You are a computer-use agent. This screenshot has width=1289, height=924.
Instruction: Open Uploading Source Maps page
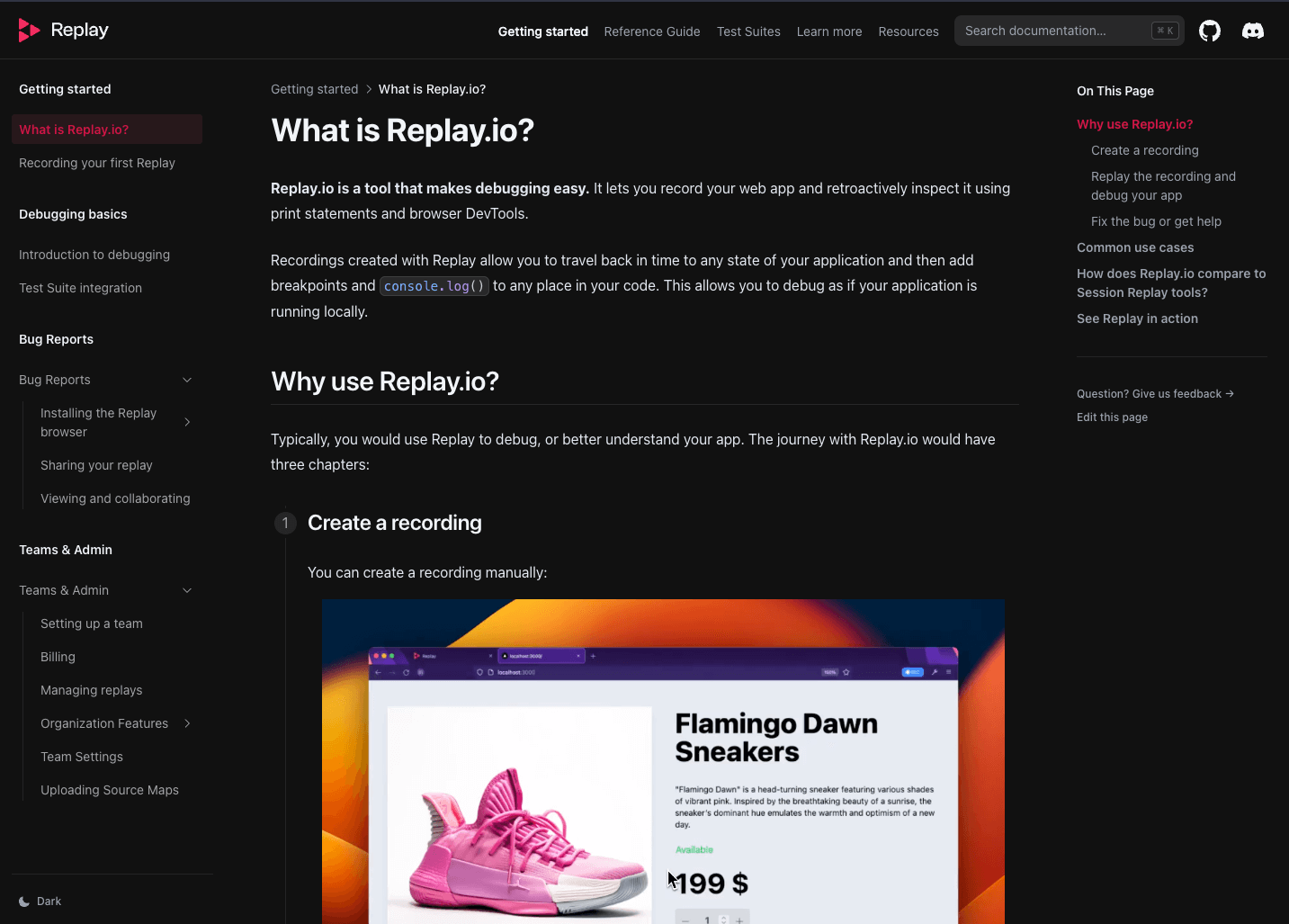point(110,790)
